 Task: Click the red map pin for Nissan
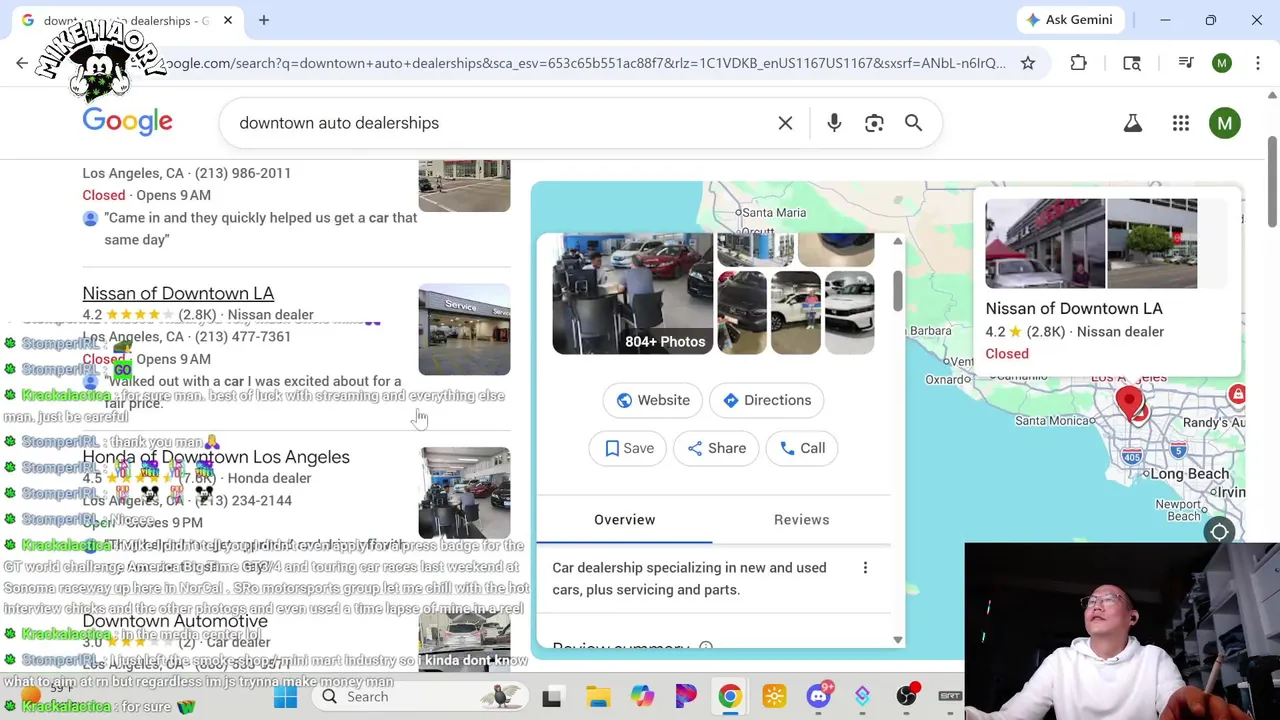(1129, 404)
